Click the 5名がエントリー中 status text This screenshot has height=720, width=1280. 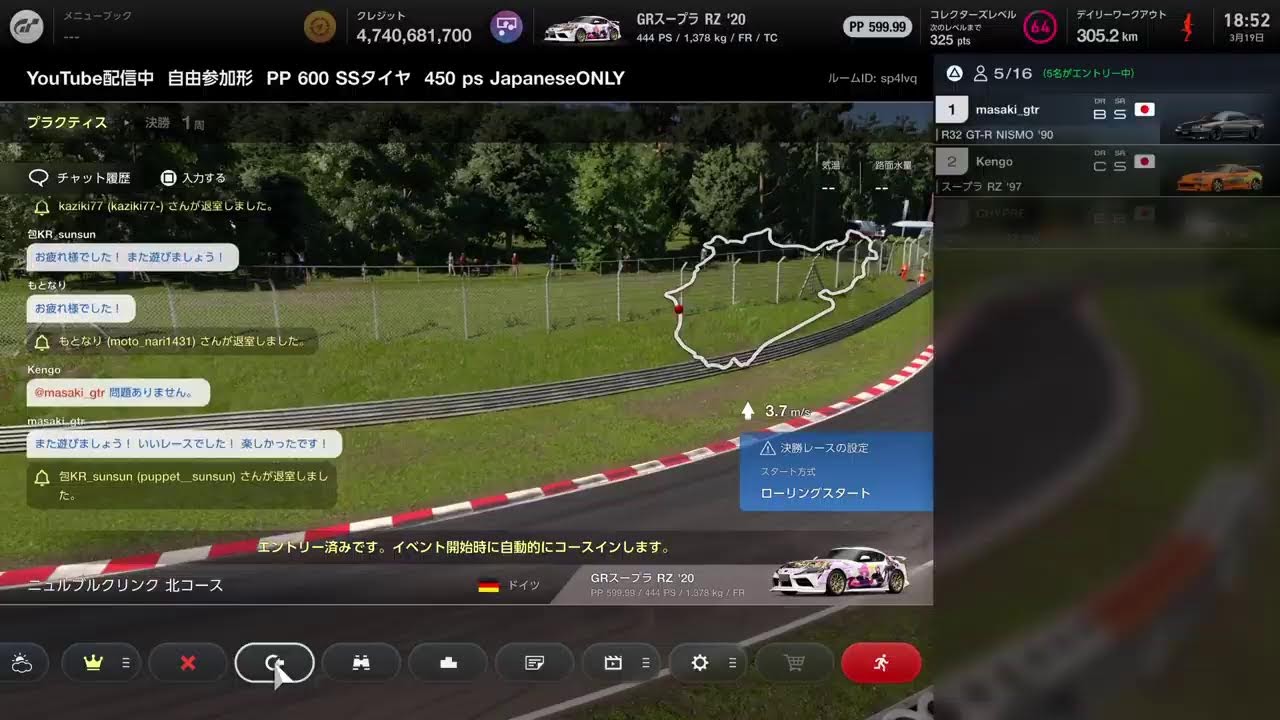click(x=1088, y=74)
